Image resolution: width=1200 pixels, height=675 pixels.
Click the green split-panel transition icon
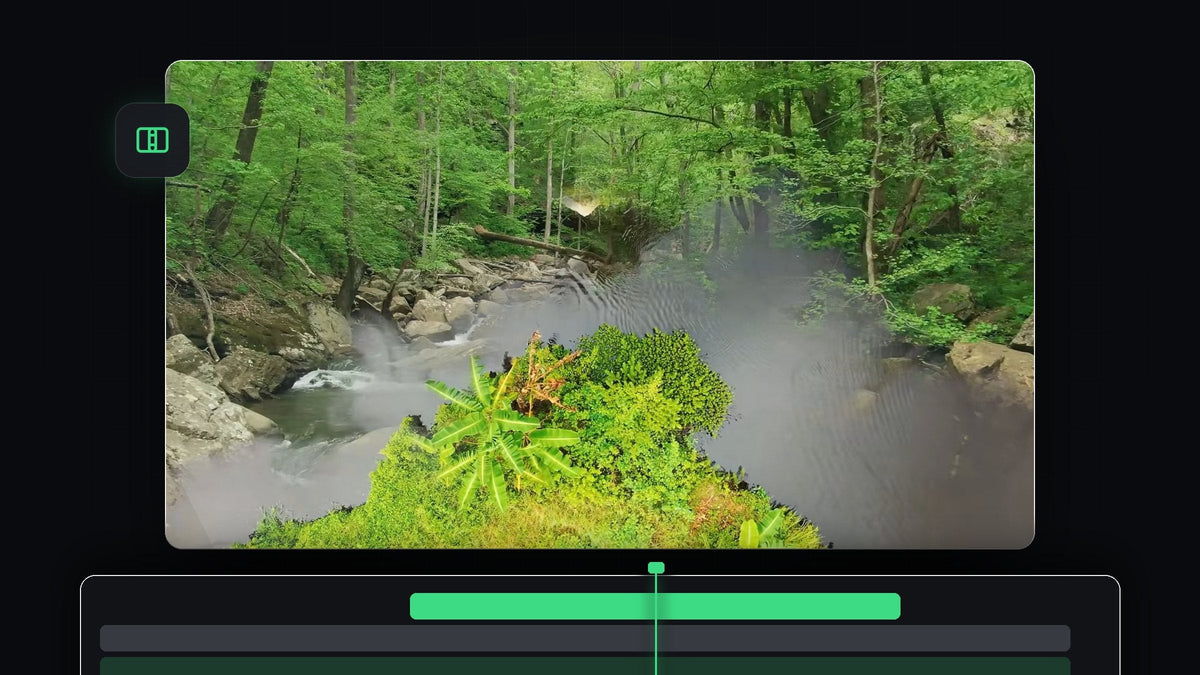tap(152, 140)
